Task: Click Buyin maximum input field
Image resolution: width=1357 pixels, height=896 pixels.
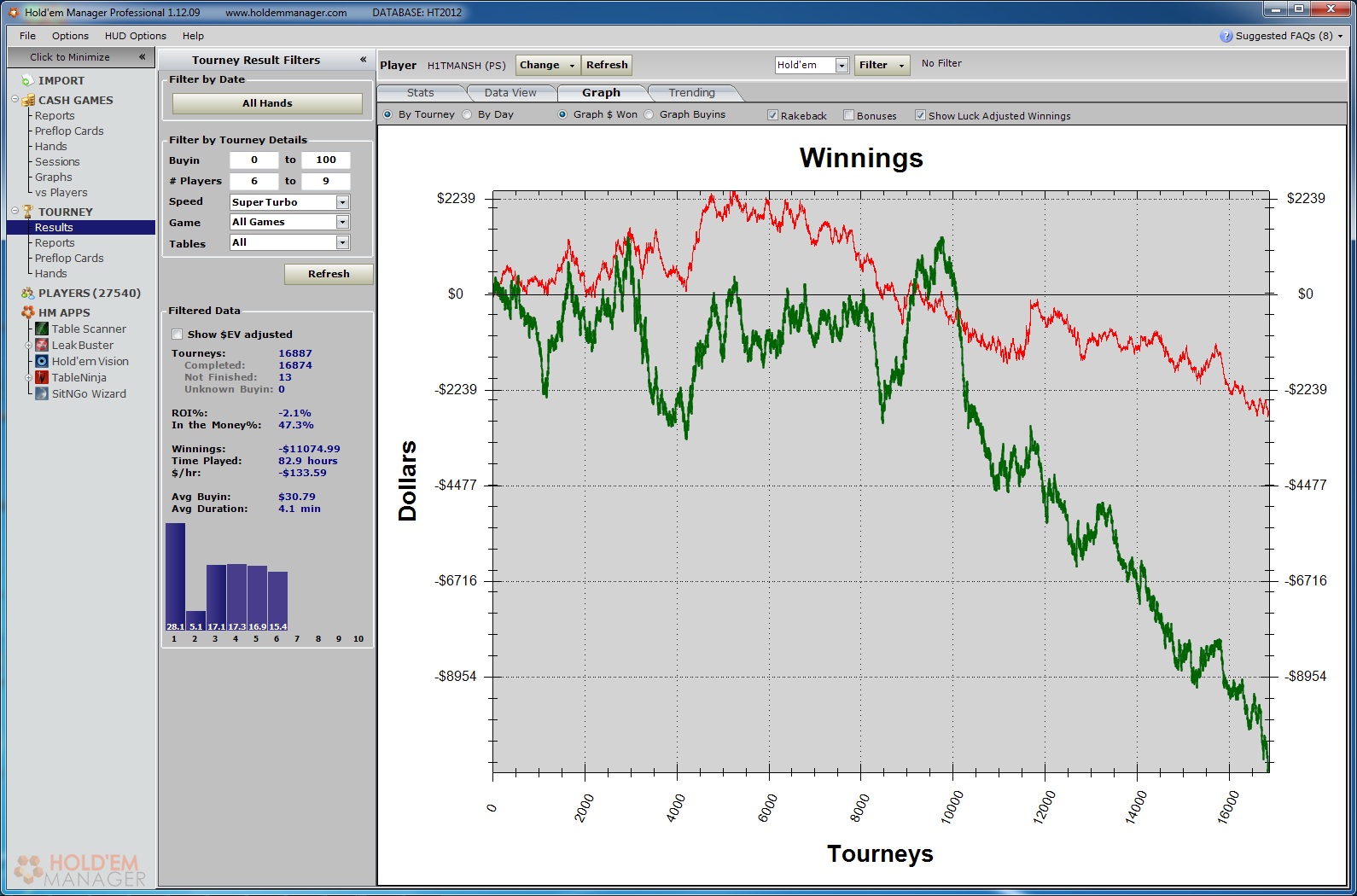Action: click(x=326, y=160)
